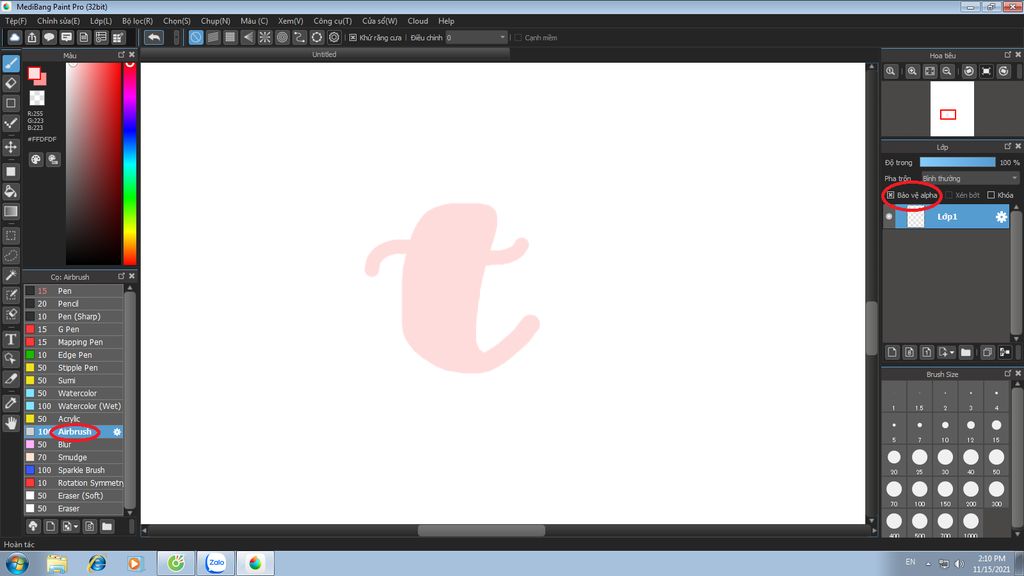Select the Eraser (Soft) brush
Viewport: 1024px width, 576px height.
click(74, 496)
